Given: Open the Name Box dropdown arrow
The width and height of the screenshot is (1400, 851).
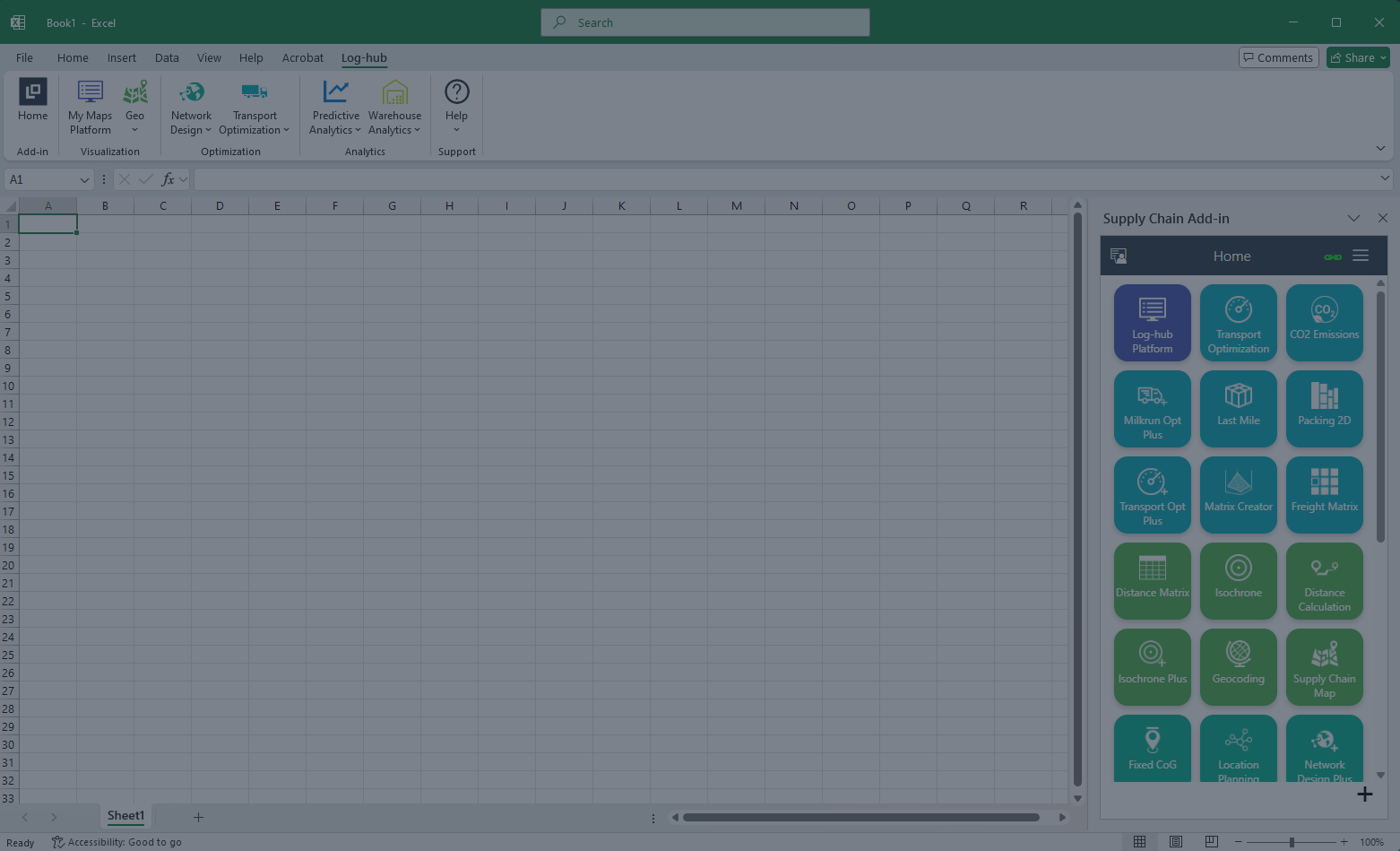Looking at the screenshot, I should tap(84, 179).
